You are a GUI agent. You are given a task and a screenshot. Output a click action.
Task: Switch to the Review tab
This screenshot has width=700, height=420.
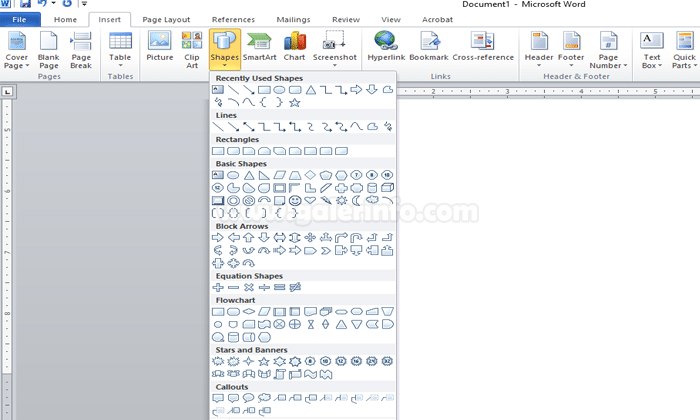pos(346,20)
